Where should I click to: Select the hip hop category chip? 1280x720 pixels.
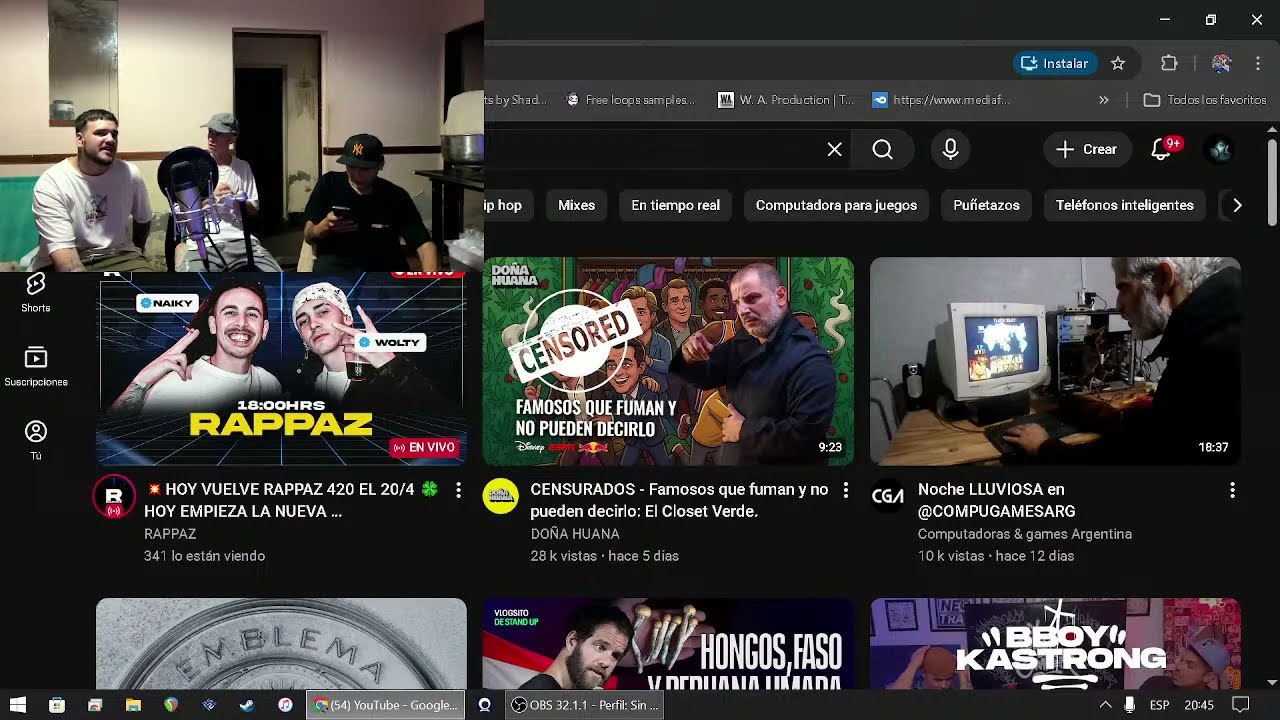pos(508,205)
